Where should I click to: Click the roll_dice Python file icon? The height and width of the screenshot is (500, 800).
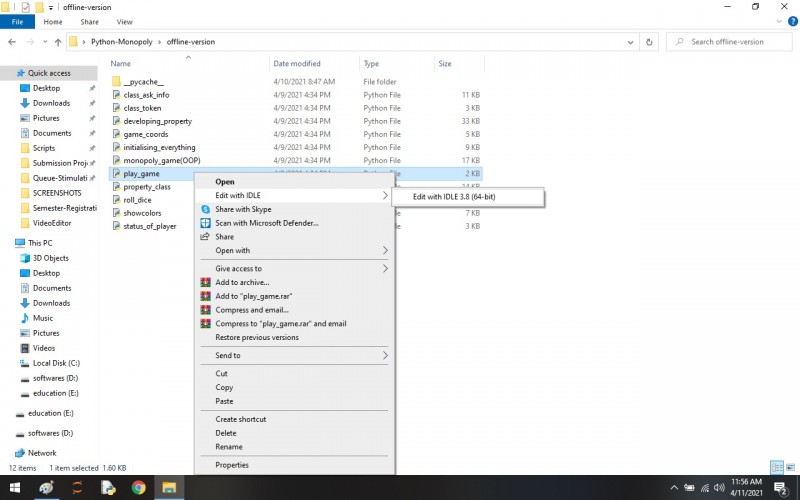click(116, 200)
